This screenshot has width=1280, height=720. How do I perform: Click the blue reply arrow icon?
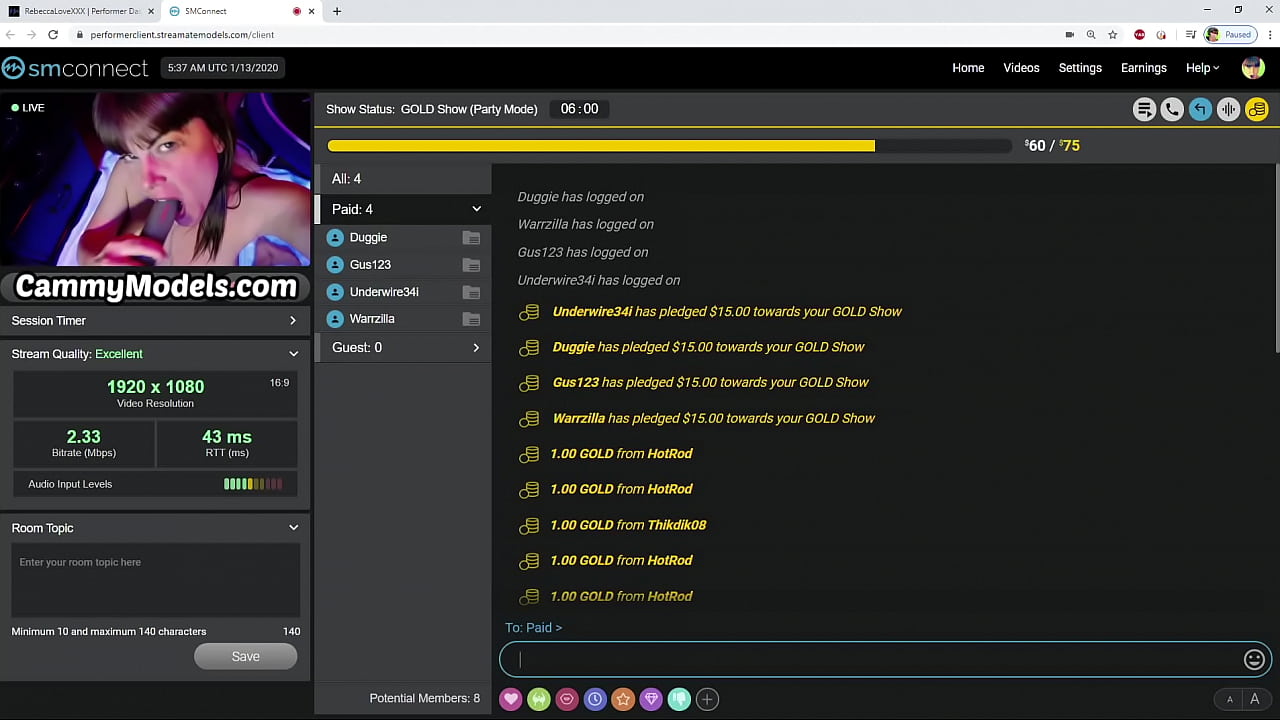point(1200,109)
